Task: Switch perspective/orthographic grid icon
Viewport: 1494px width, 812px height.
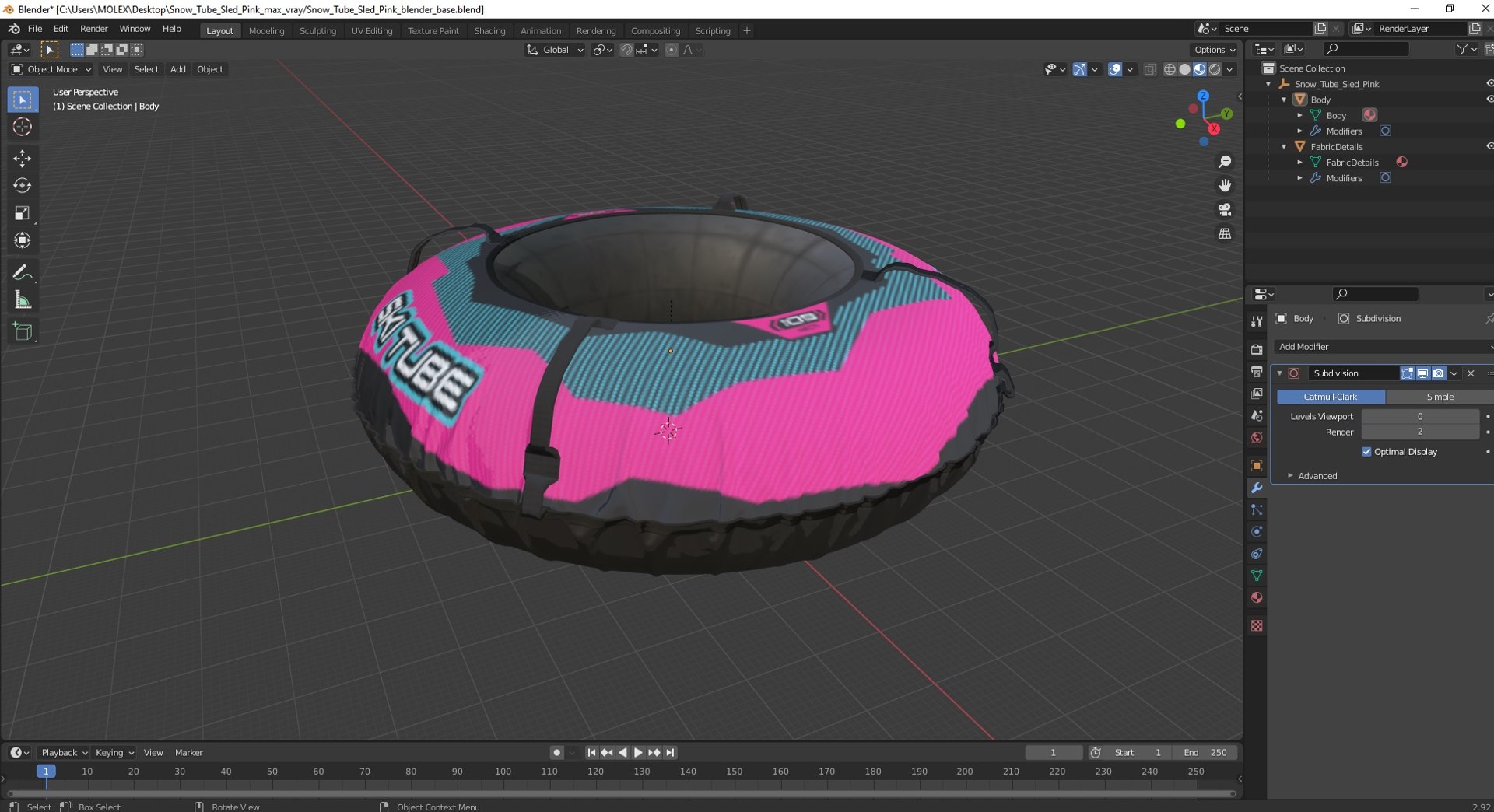Action: pos(1225,234)
